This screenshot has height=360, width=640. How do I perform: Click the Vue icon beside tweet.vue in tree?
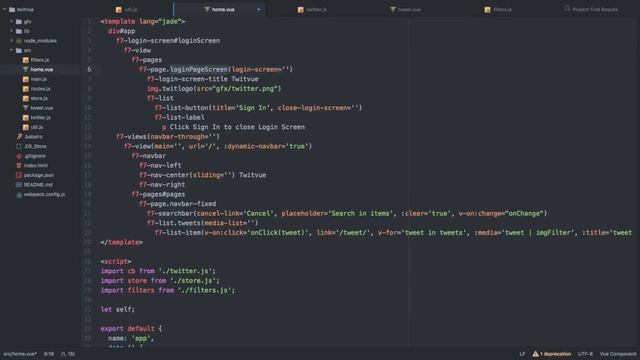pos(26,108)
